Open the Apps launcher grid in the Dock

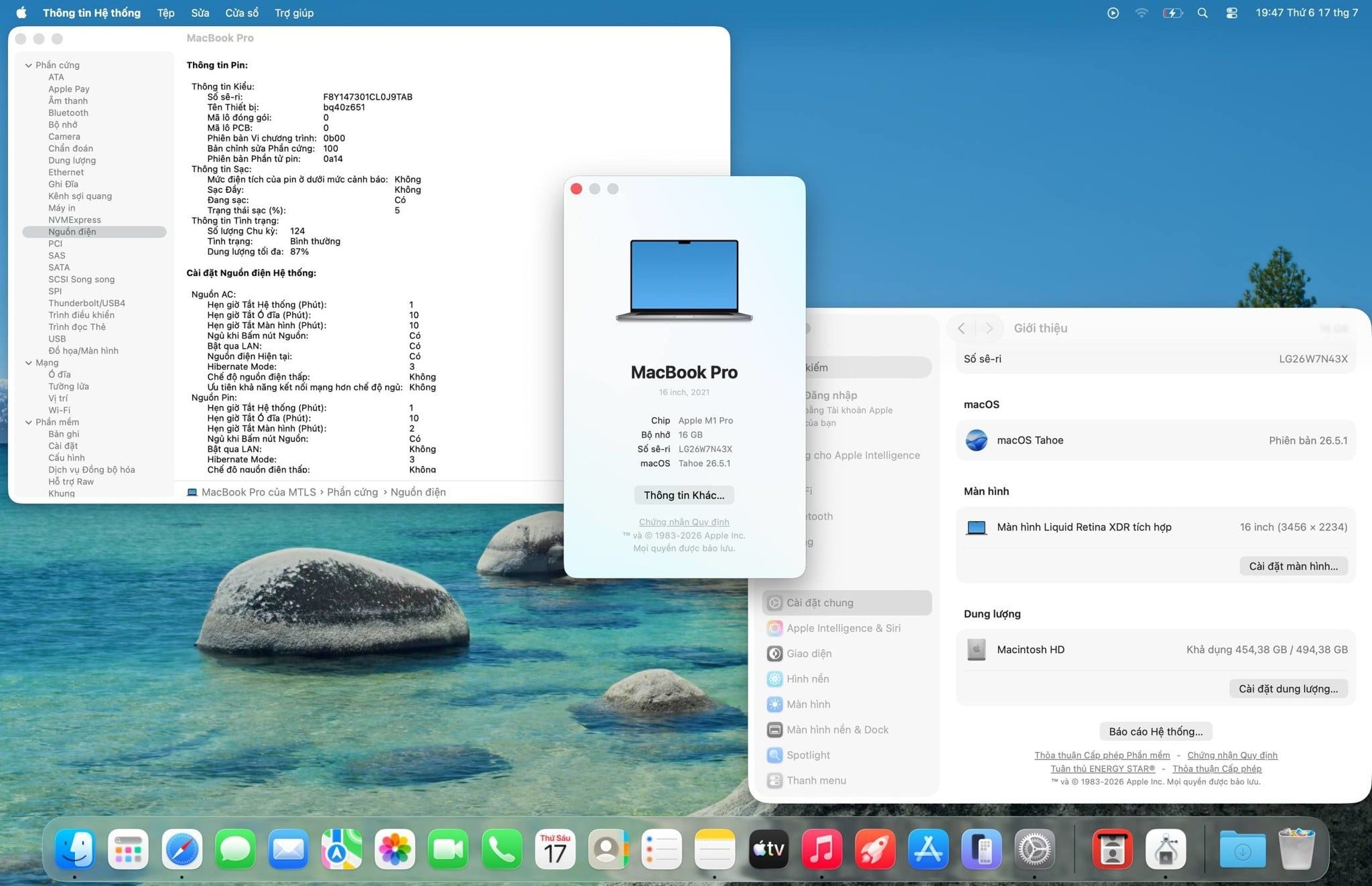[128, 849]
